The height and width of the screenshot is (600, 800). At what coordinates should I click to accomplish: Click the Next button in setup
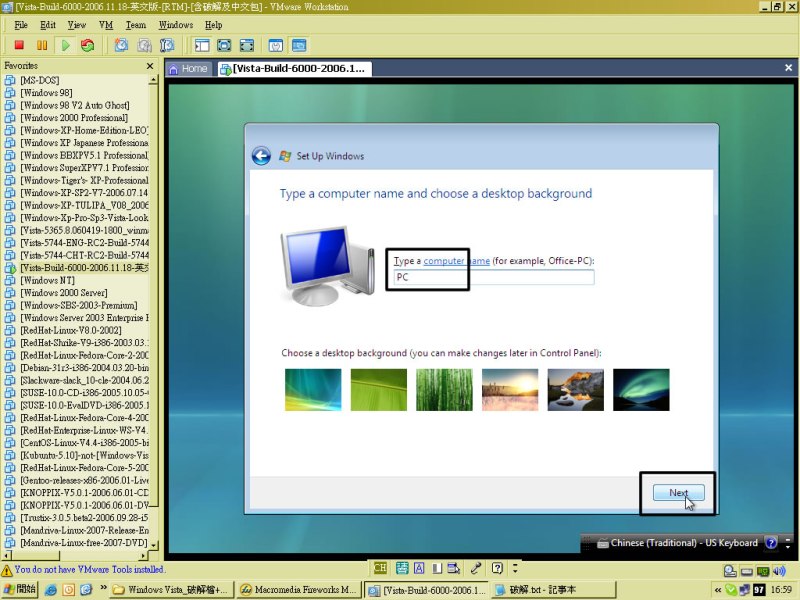679,492
